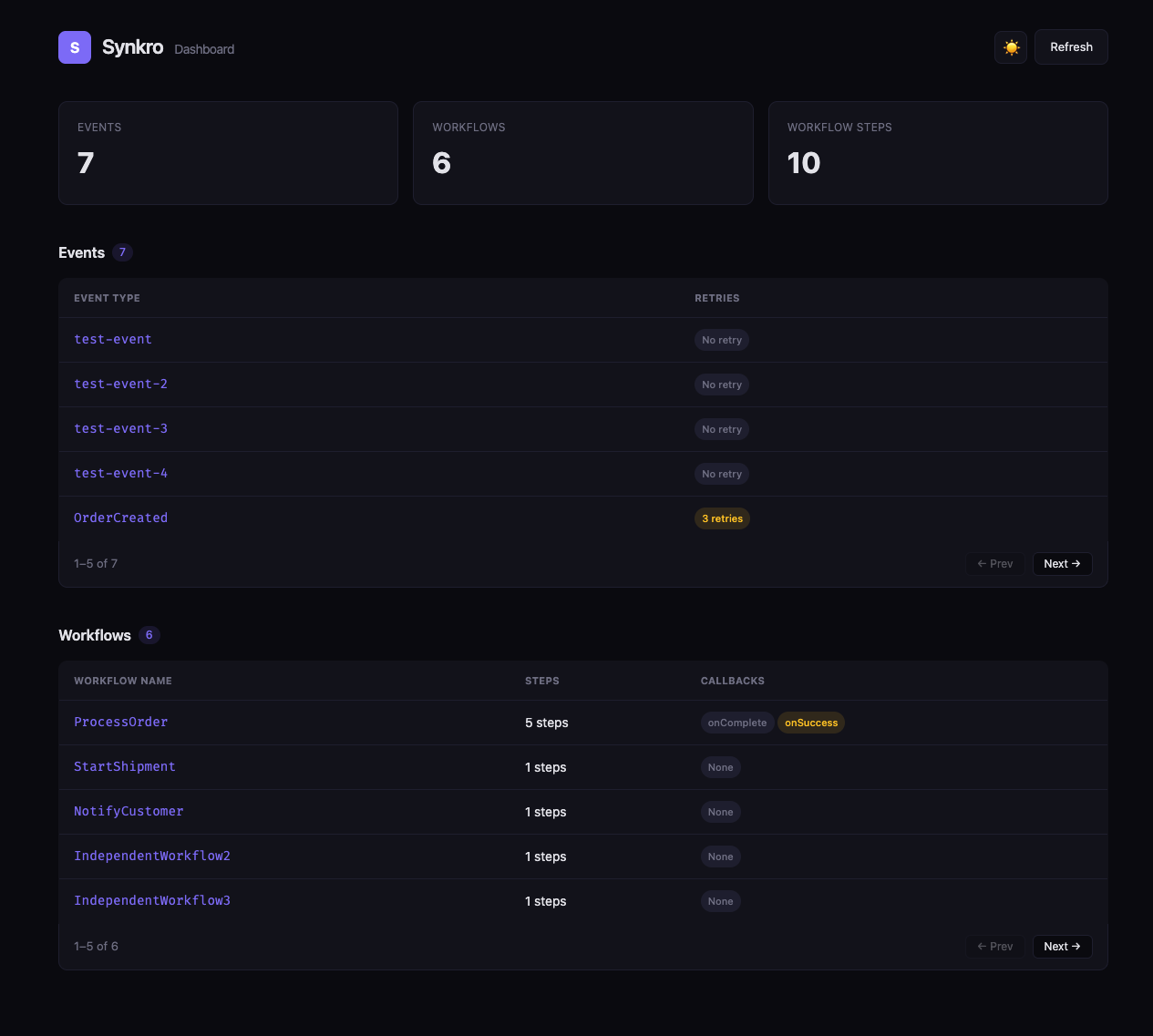Viewport: 1153px width, 1036px height.
Task: Open the test-event event link
Action: click(113, 340)
